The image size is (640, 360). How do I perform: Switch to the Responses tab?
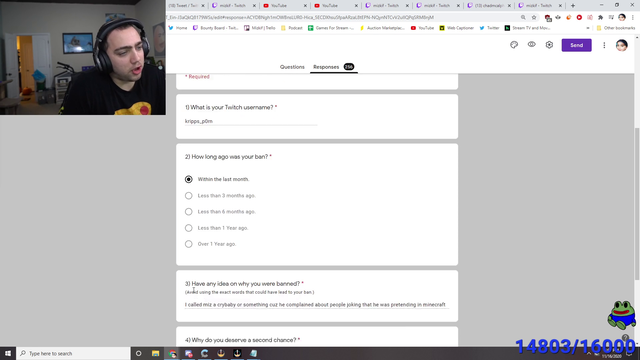point(333,67)
